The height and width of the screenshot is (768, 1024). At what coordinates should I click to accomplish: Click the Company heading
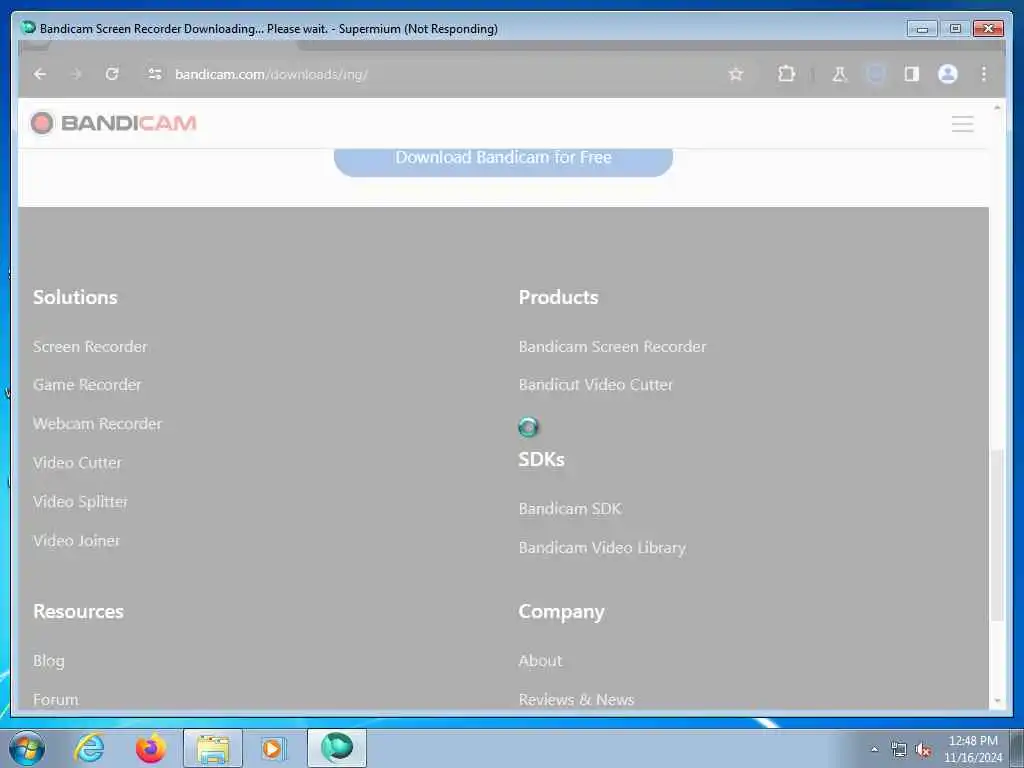562,612
